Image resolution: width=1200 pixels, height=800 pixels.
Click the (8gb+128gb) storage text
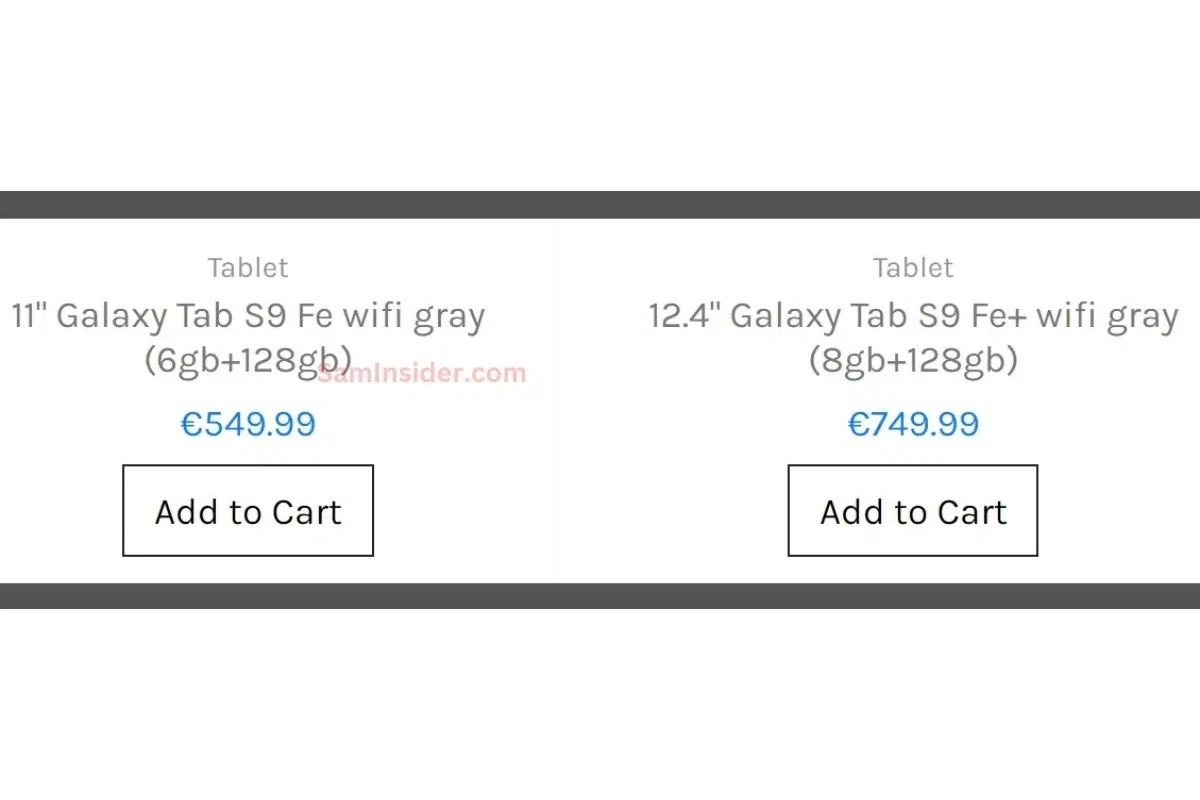pyautogui.click(x=913, y=359)
